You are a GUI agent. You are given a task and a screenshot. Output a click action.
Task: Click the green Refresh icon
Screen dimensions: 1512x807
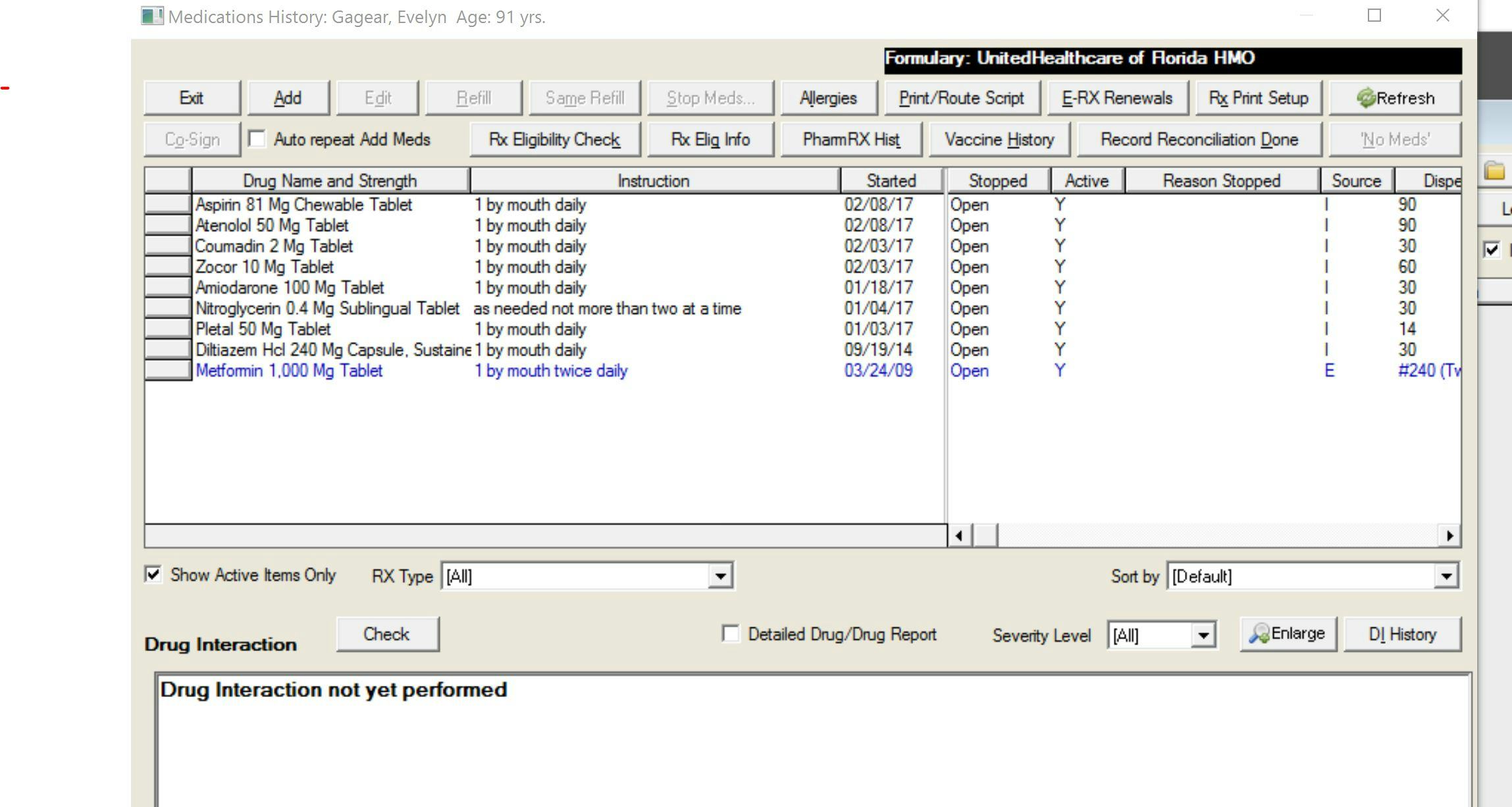pyautogui.click(x=1367, y=97)
